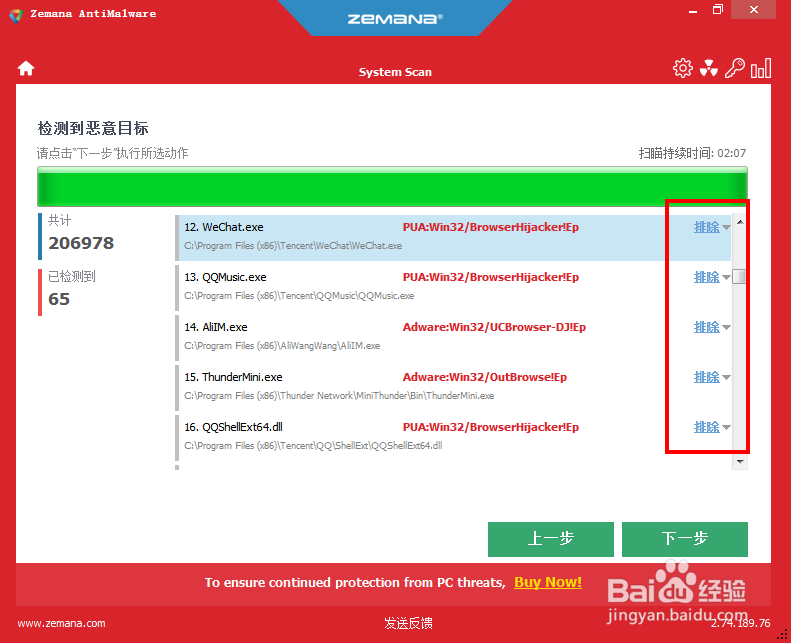Go to home screen via house icon

point(26,68)
